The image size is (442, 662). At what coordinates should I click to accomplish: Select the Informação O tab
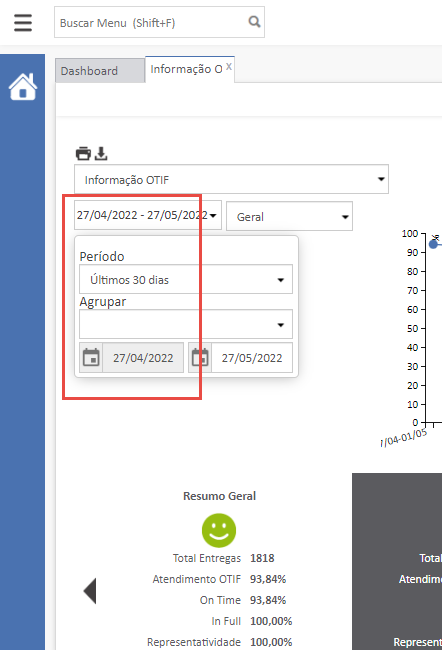(x=186, y=69)
